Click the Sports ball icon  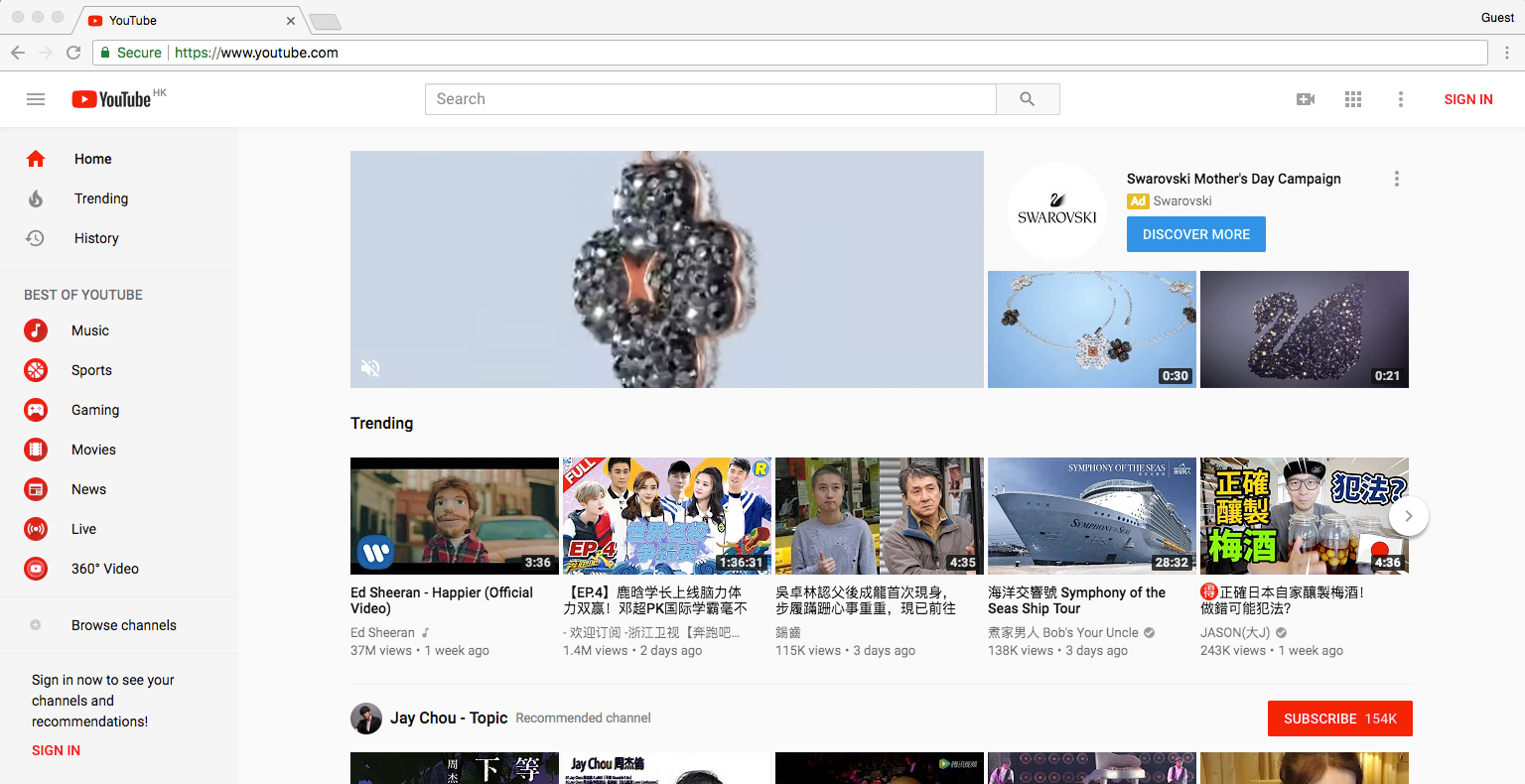[x=36, y=370]
